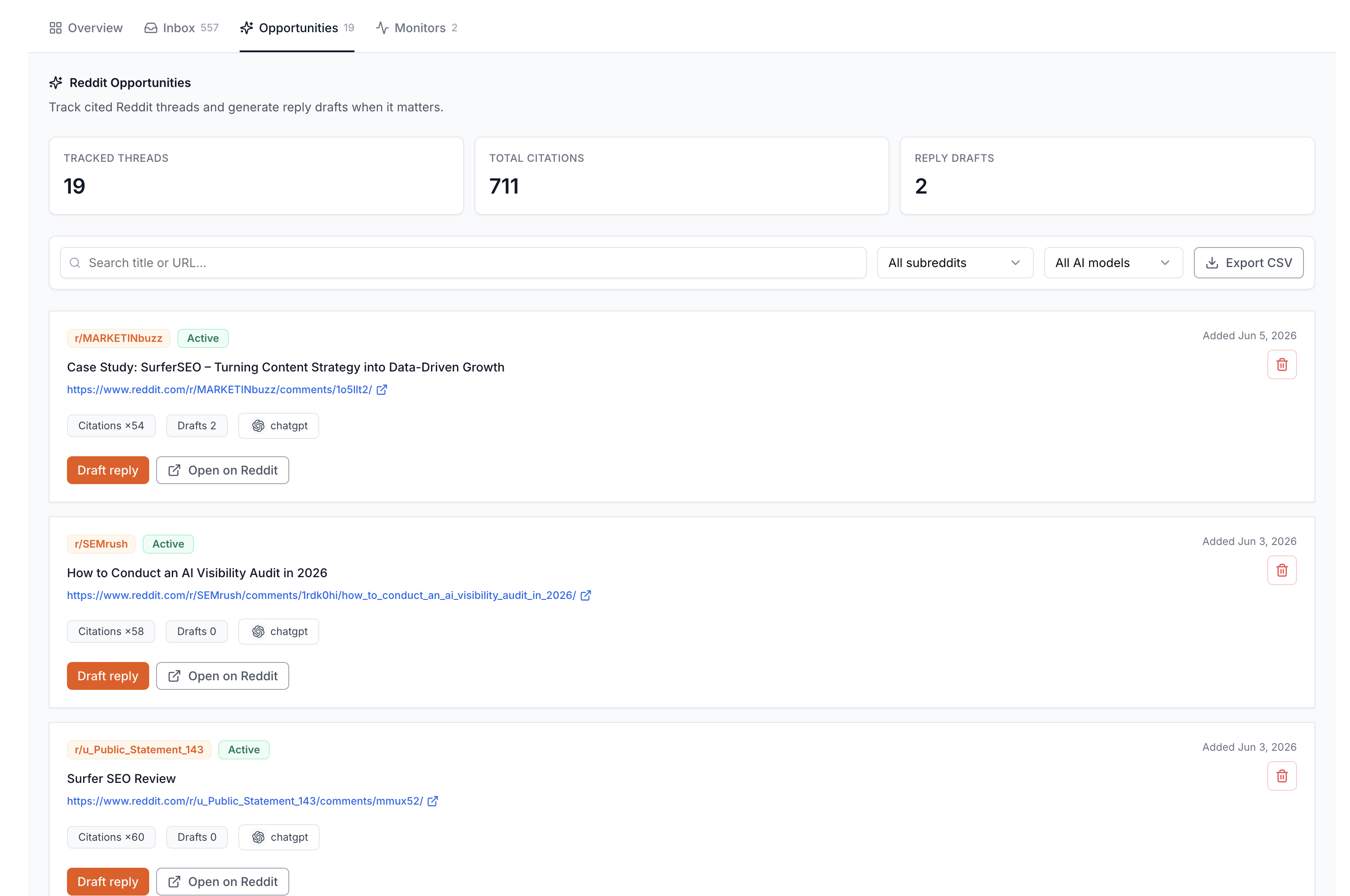
Task: Go to the Monitors tab
Action: coord(417,28)
